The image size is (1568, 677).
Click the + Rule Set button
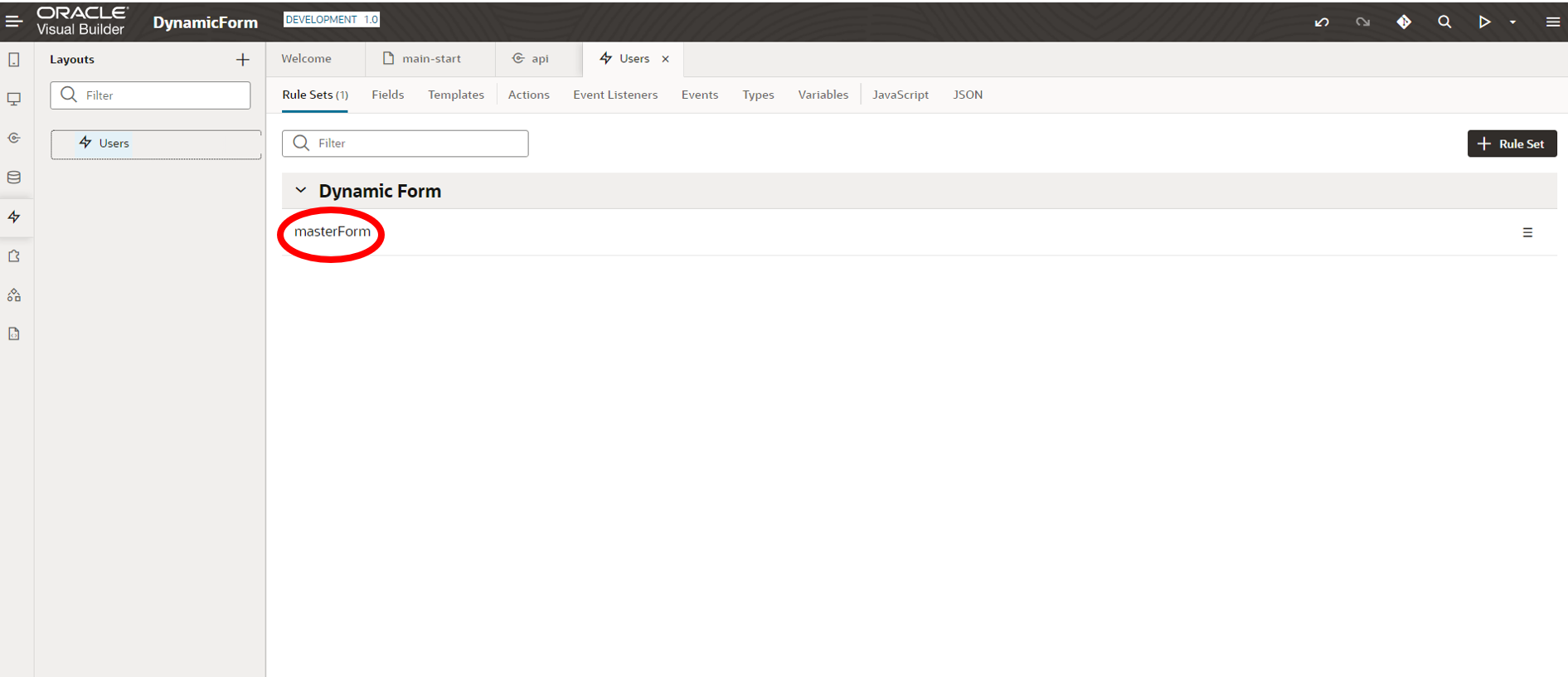coord(1512,144)
